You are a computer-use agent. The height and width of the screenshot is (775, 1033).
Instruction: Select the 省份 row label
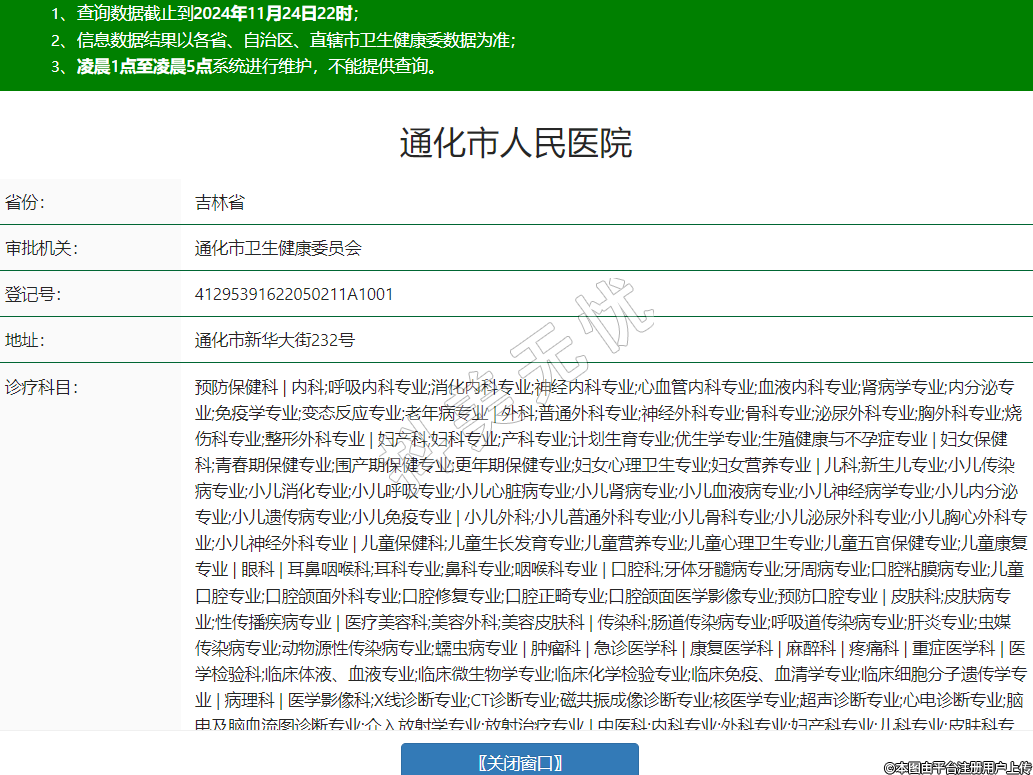[25, 203]
